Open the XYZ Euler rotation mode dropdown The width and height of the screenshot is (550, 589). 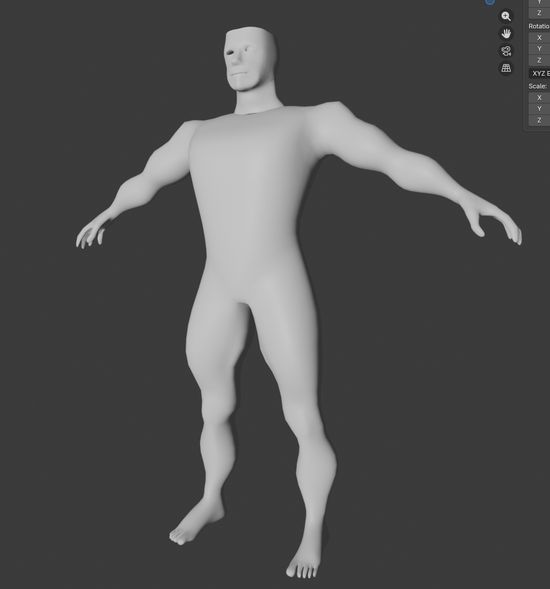(x=540, y=74)
